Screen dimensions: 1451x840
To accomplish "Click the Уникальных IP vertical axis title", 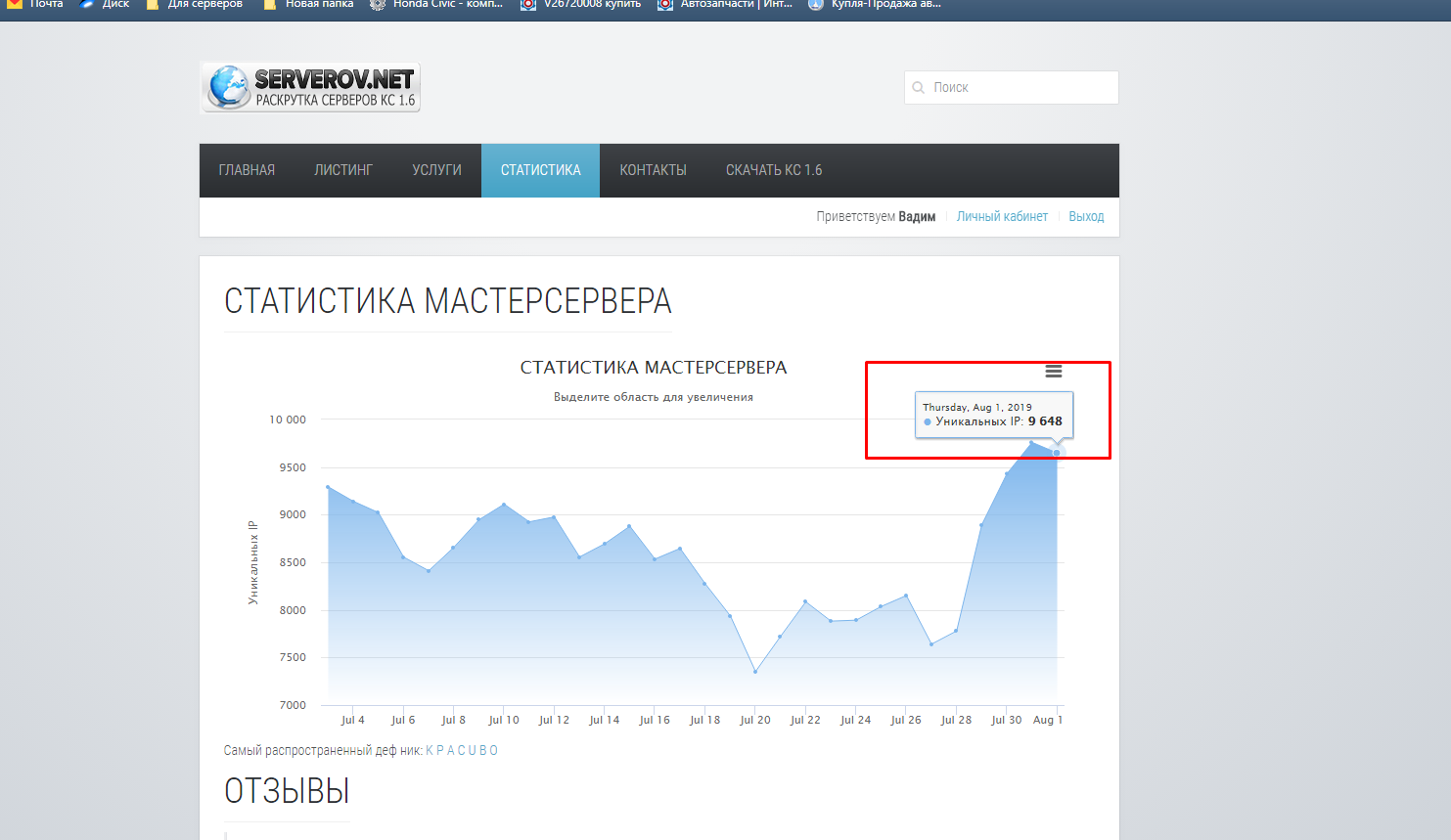I will (x=253, y=562).
